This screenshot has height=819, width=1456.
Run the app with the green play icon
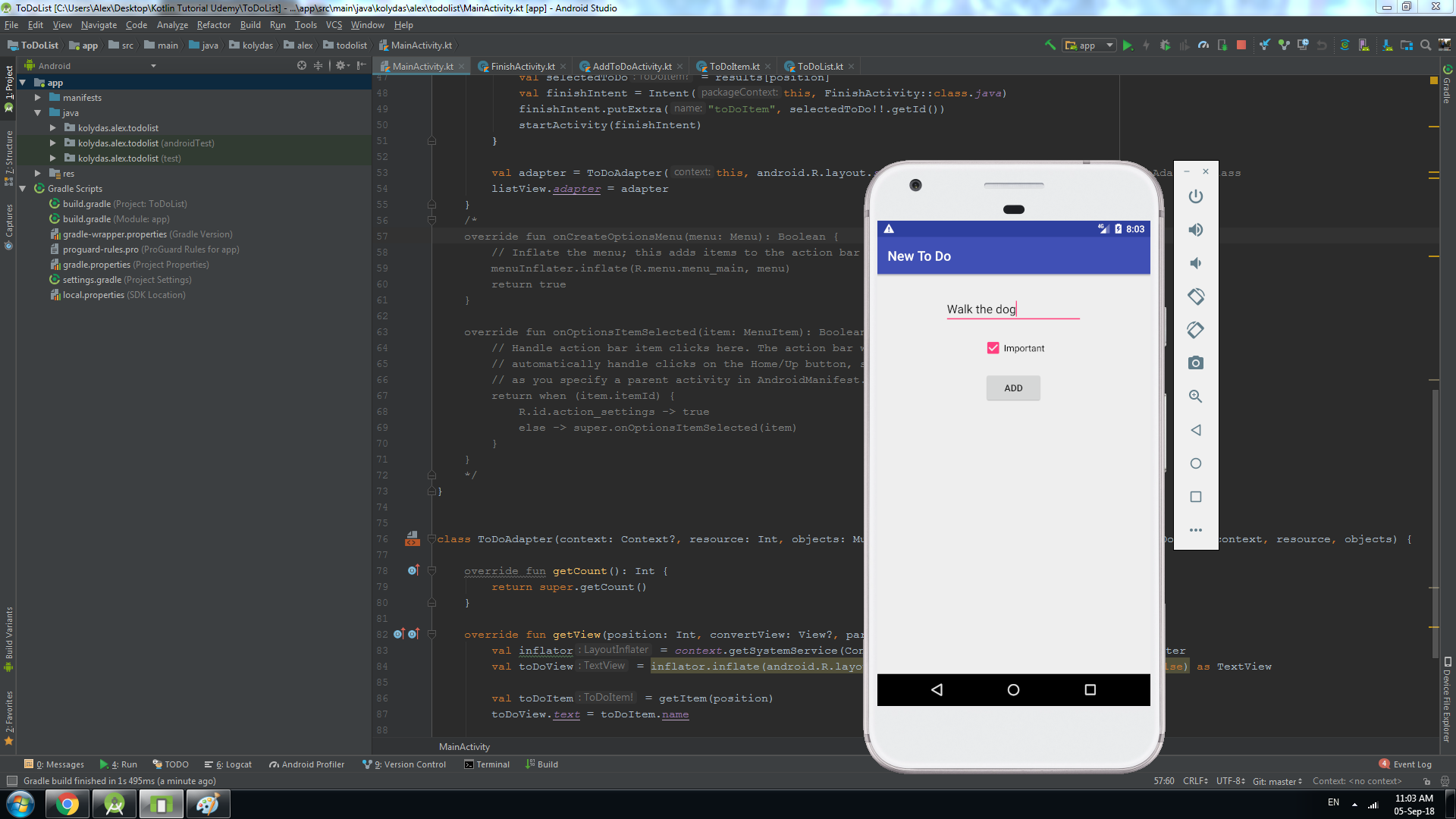(x=1128, y=45)
